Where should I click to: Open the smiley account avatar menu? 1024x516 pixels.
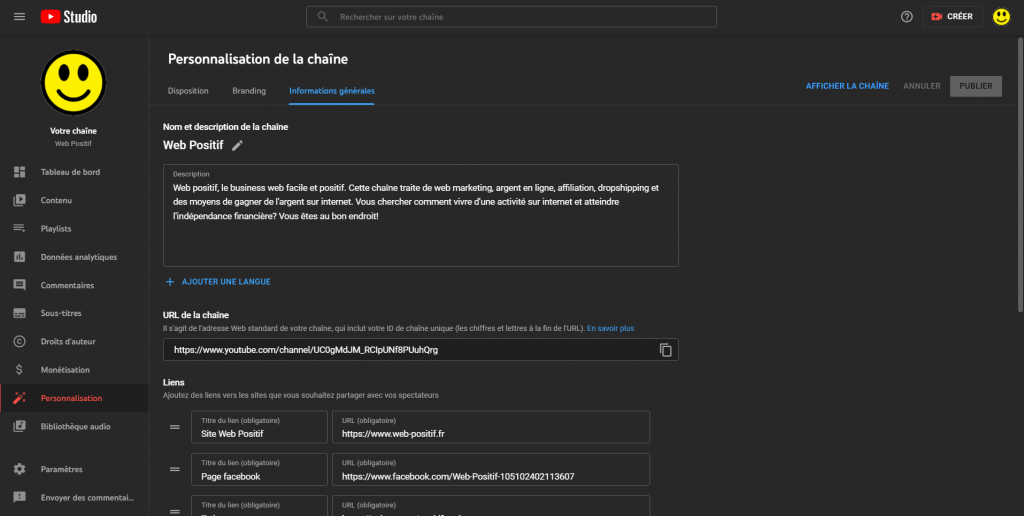point(1000,16)
